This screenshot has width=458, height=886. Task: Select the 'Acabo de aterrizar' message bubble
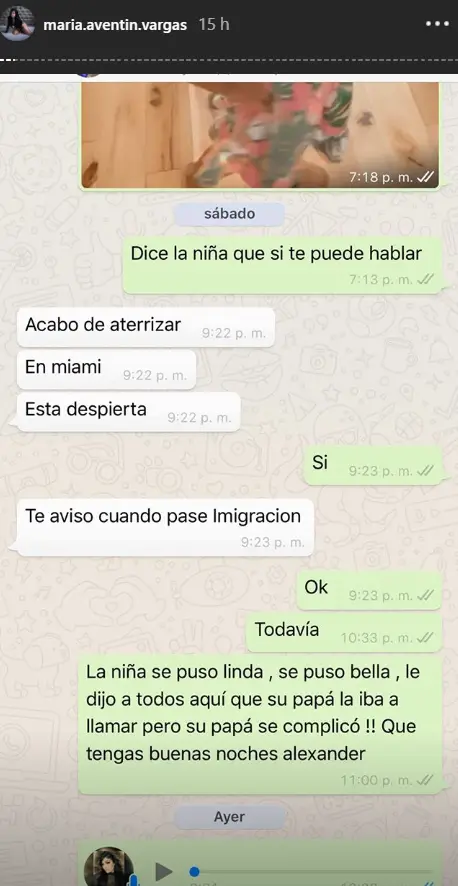pyautogui.click(x=146, y=327)
